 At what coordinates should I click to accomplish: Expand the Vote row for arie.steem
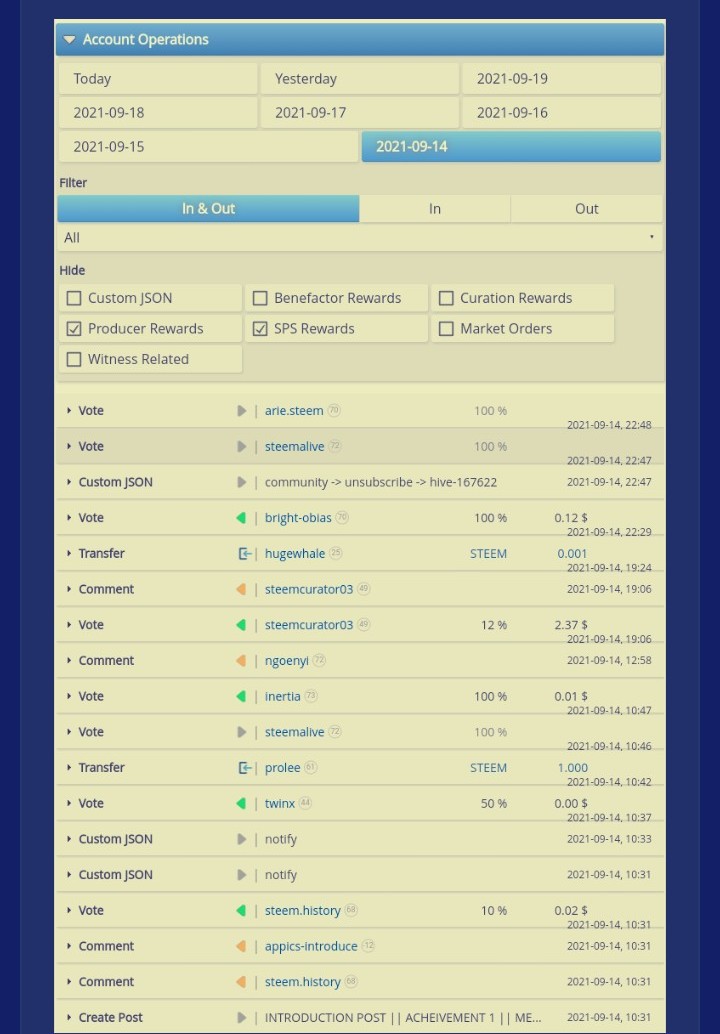pos(69,410)
